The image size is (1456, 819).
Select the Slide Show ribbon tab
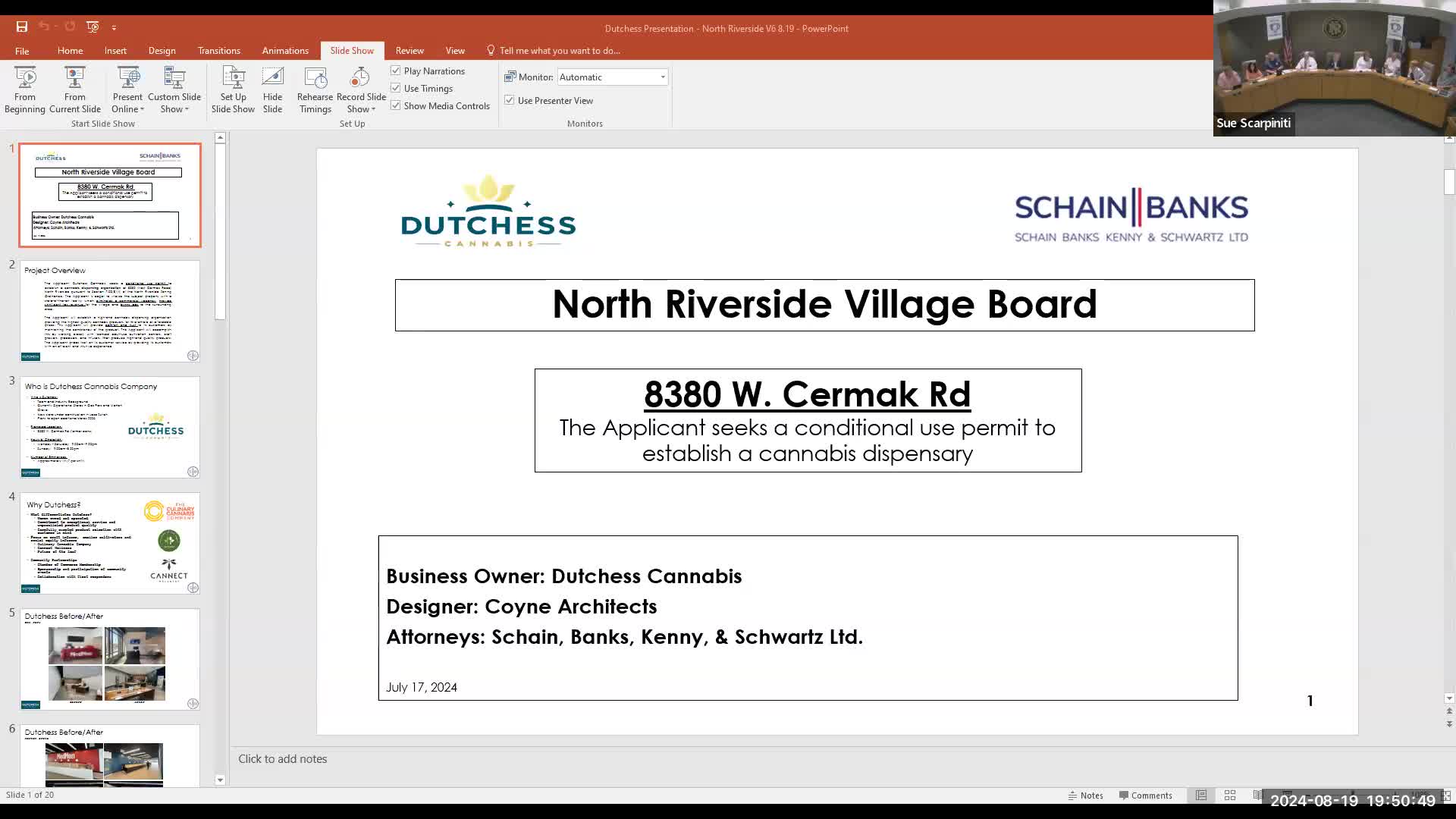click(352, 51)
